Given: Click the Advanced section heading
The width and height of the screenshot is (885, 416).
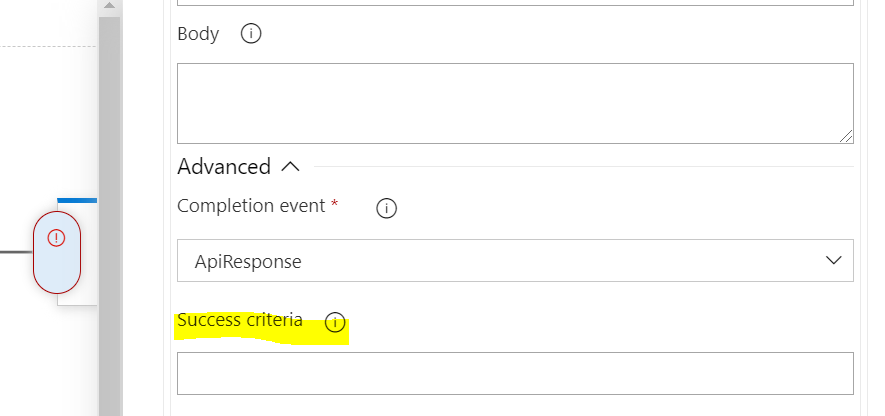Looking at the screenshot, I should point(224,166).
